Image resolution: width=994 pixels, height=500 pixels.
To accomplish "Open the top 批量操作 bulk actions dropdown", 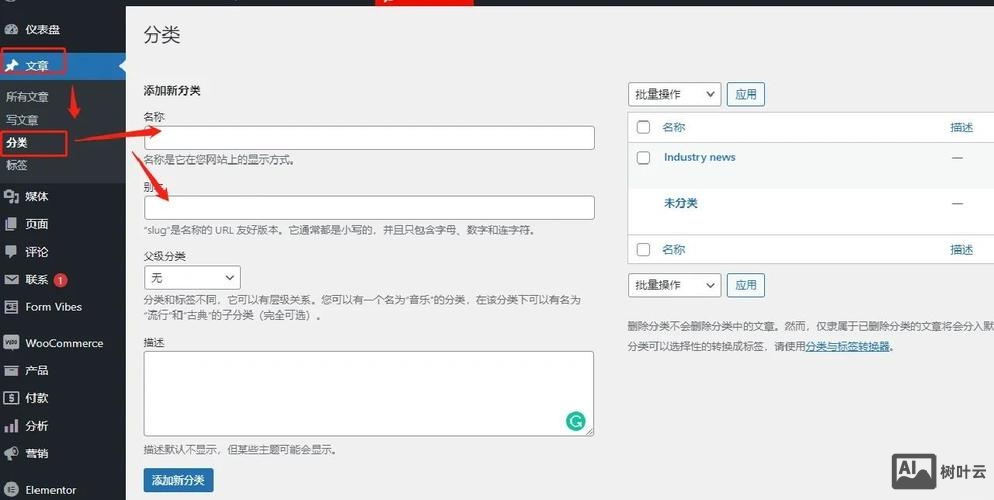I will point(674,94).
